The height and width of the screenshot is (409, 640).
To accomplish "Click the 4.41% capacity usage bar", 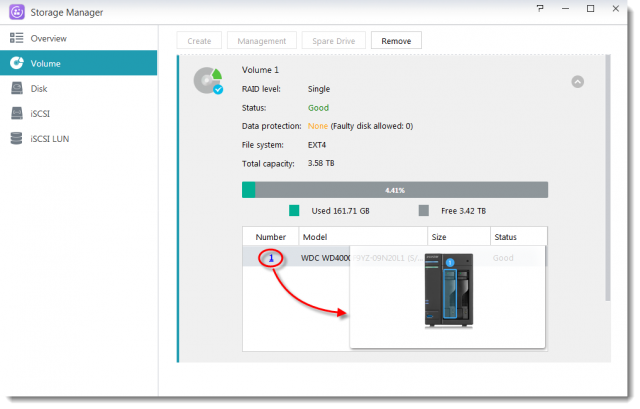I will point(395,189).
